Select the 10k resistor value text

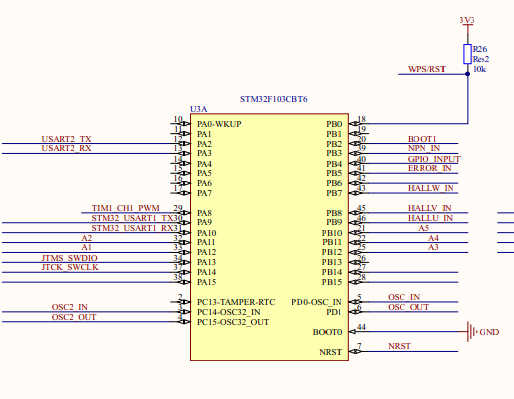coord(479,69)
